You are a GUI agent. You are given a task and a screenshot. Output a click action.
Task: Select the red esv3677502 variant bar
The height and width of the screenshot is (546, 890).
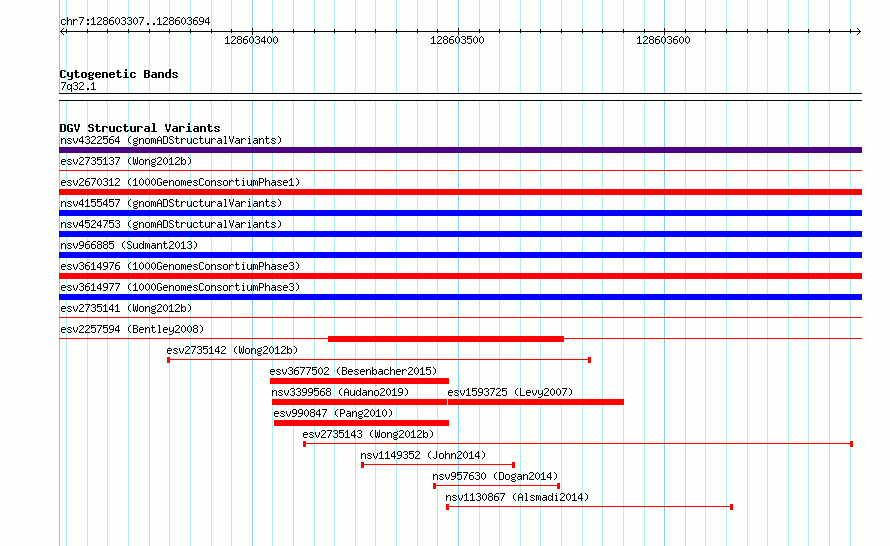(359, 381)
